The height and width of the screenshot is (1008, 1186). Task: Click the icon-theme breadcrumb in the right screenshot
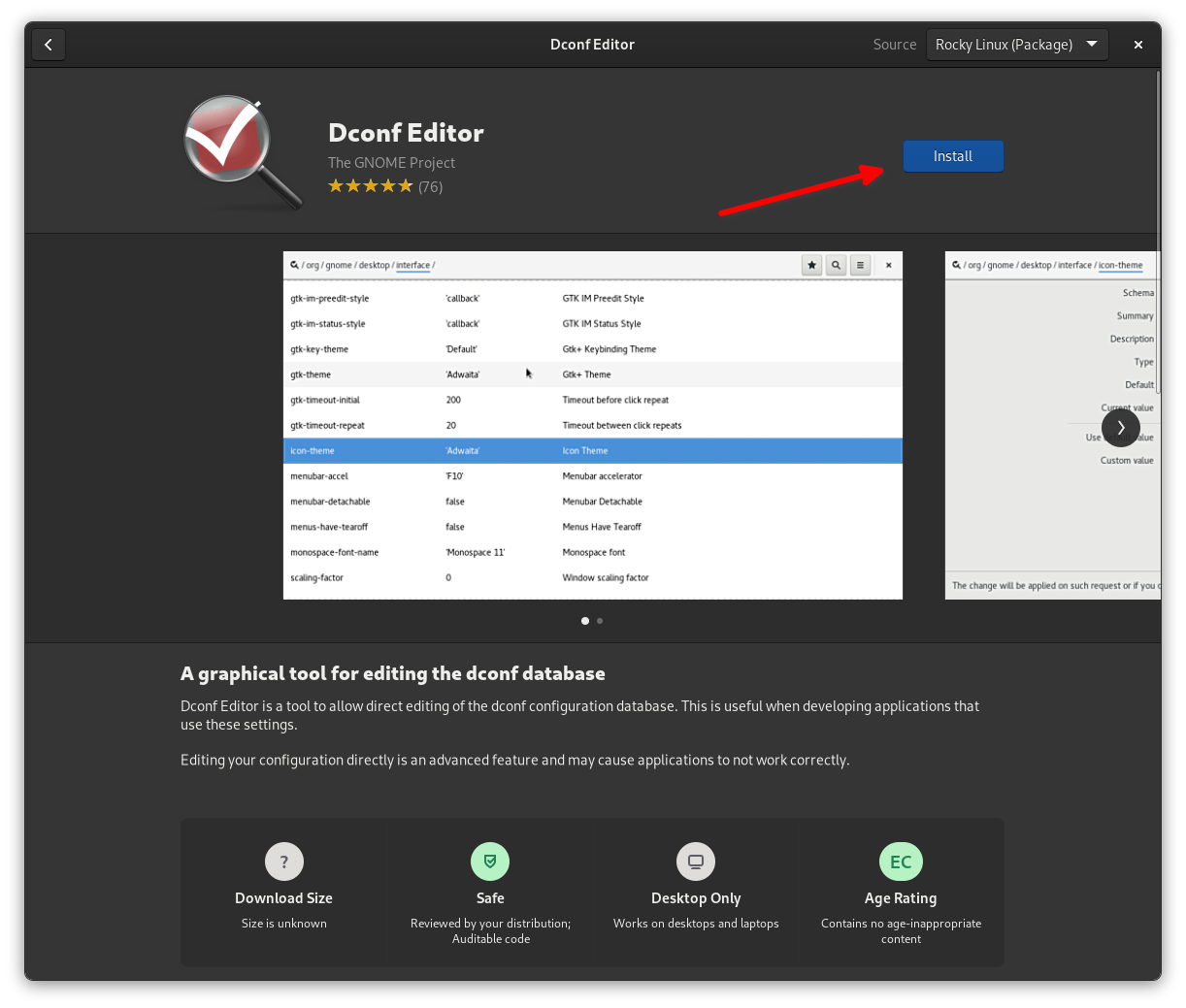[1119, 264]
